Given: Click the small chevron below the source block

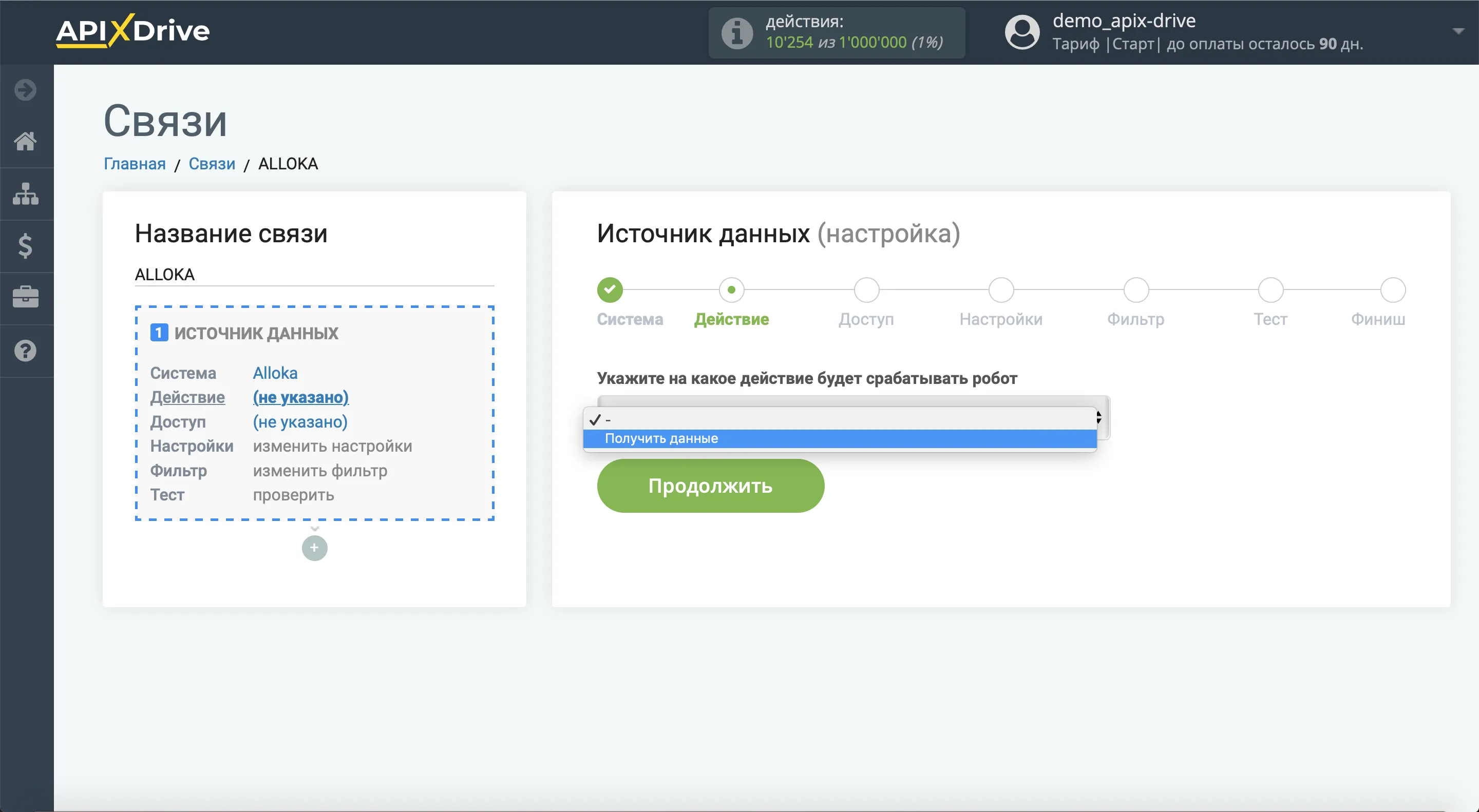Looking at the screenshot, I should (x=315, y=529).
